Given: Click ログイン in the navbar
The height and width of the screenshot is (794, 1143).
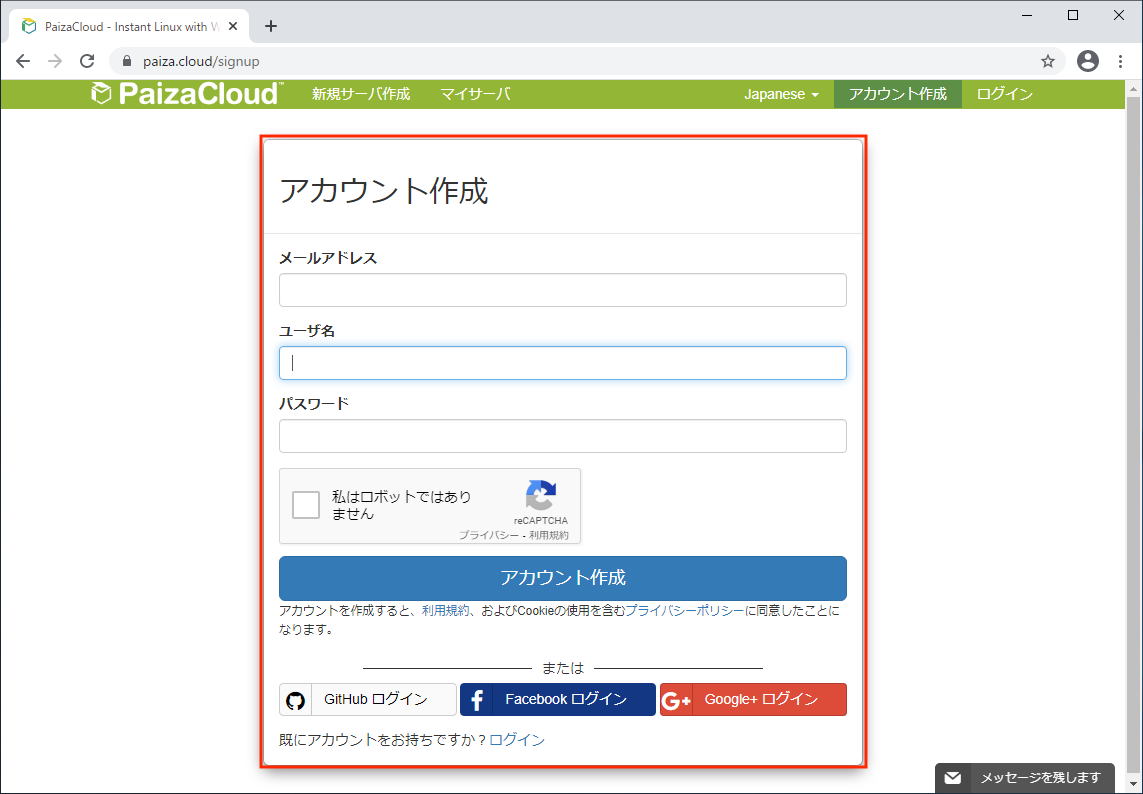Looking at the screenshot, I should coord(1004,94).
